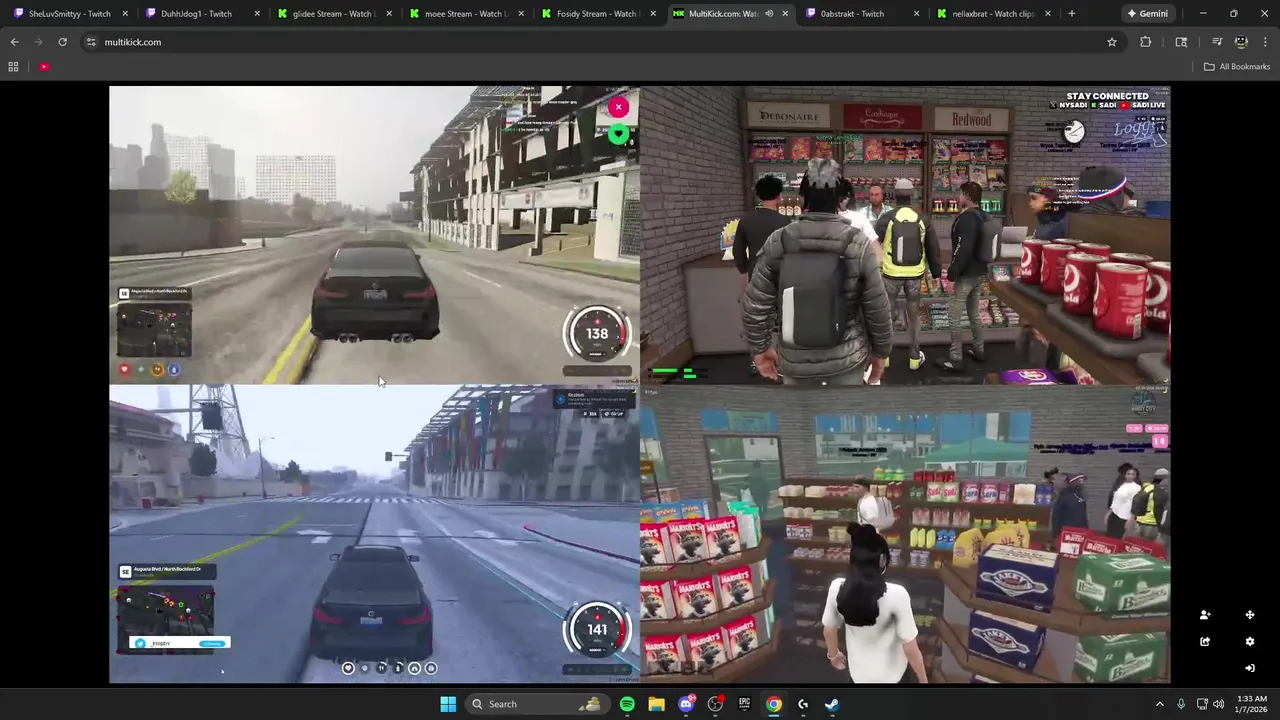The height and width of the screenshot is (720, 1280).
Task: Open Chrome media control icon
Action: [x=1217, y=42]
